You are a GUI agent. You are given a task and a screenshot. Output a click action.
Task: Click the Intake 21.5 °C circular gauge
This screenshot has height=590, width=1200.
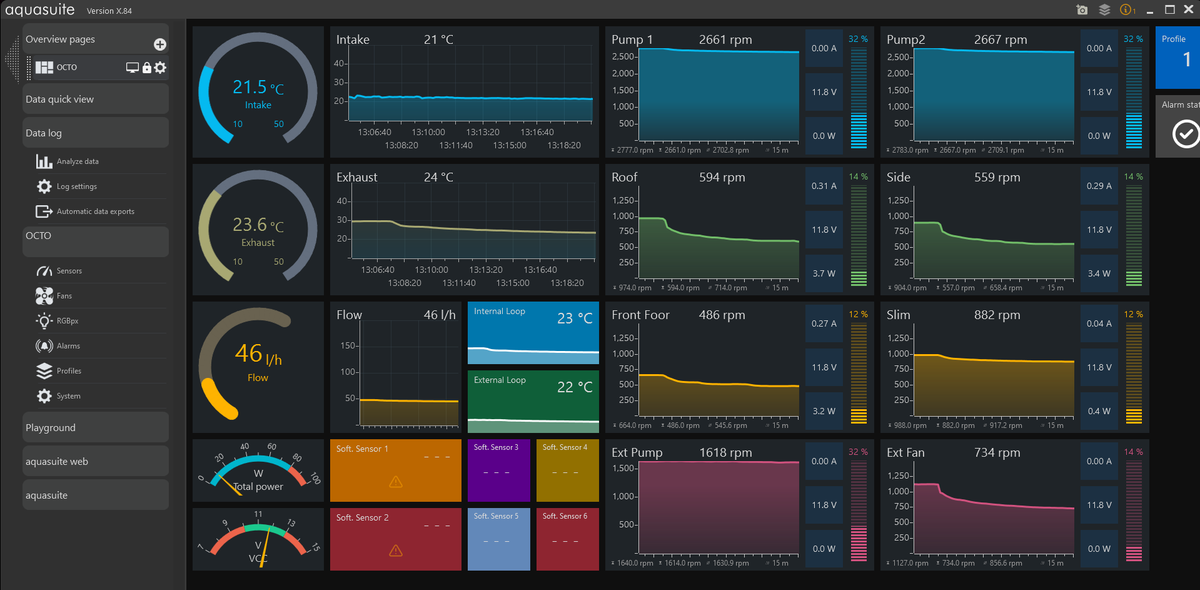pyautogui.click(x=258, y=91)
